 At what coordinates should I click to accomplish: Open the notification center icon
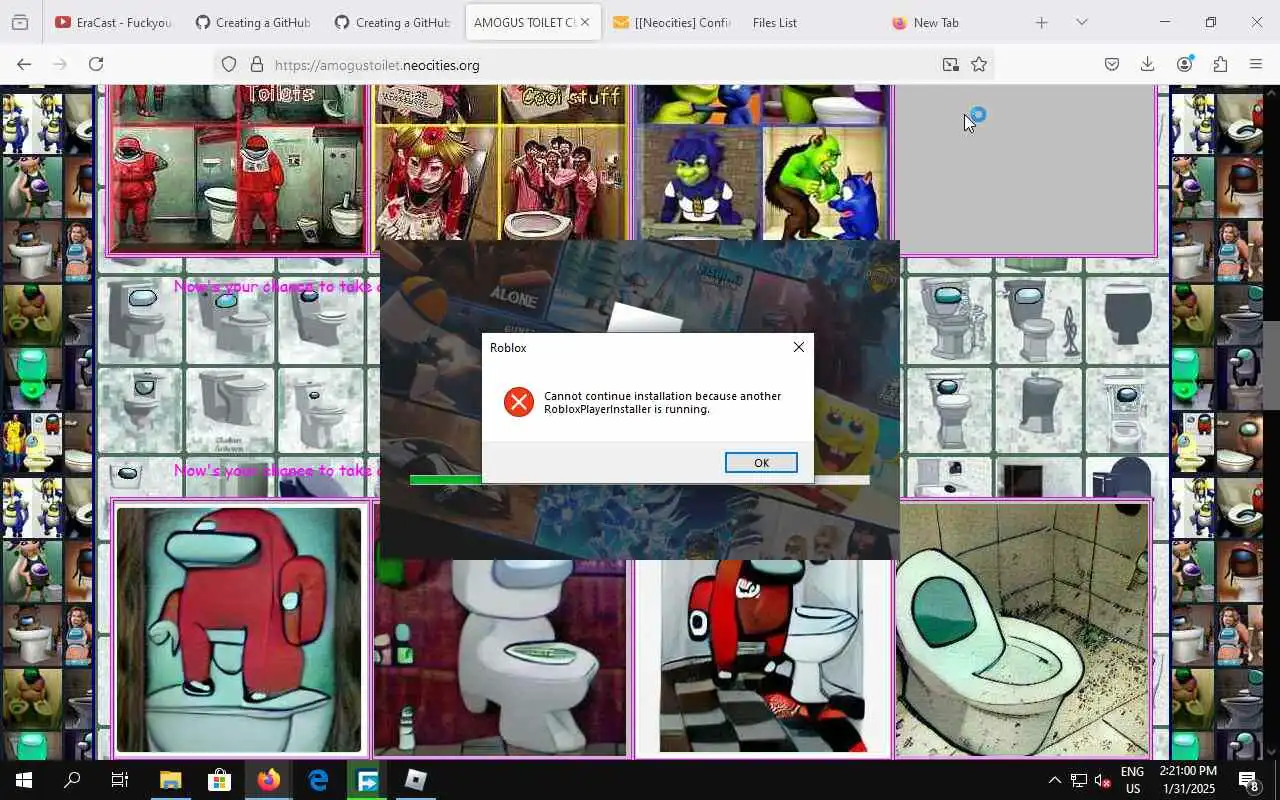pyautogui.click(x=1248, y=780)
